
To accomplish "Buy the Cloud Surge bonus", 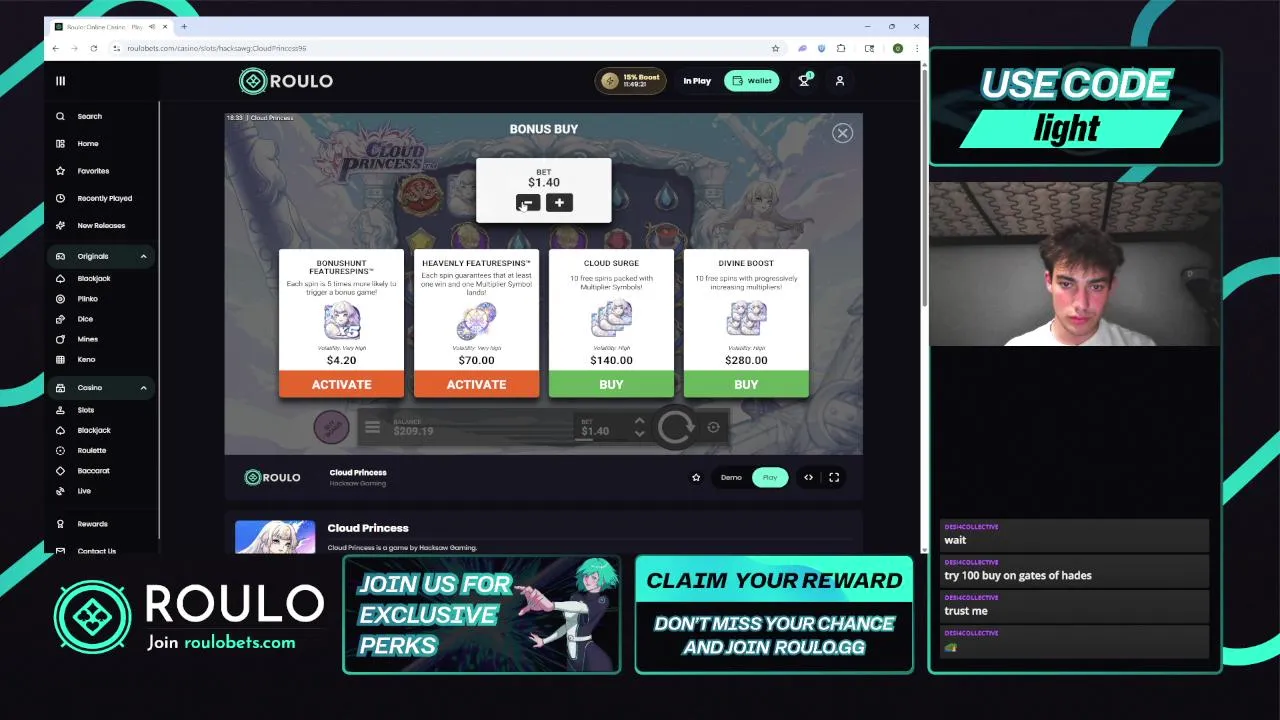I will (611, 384).
